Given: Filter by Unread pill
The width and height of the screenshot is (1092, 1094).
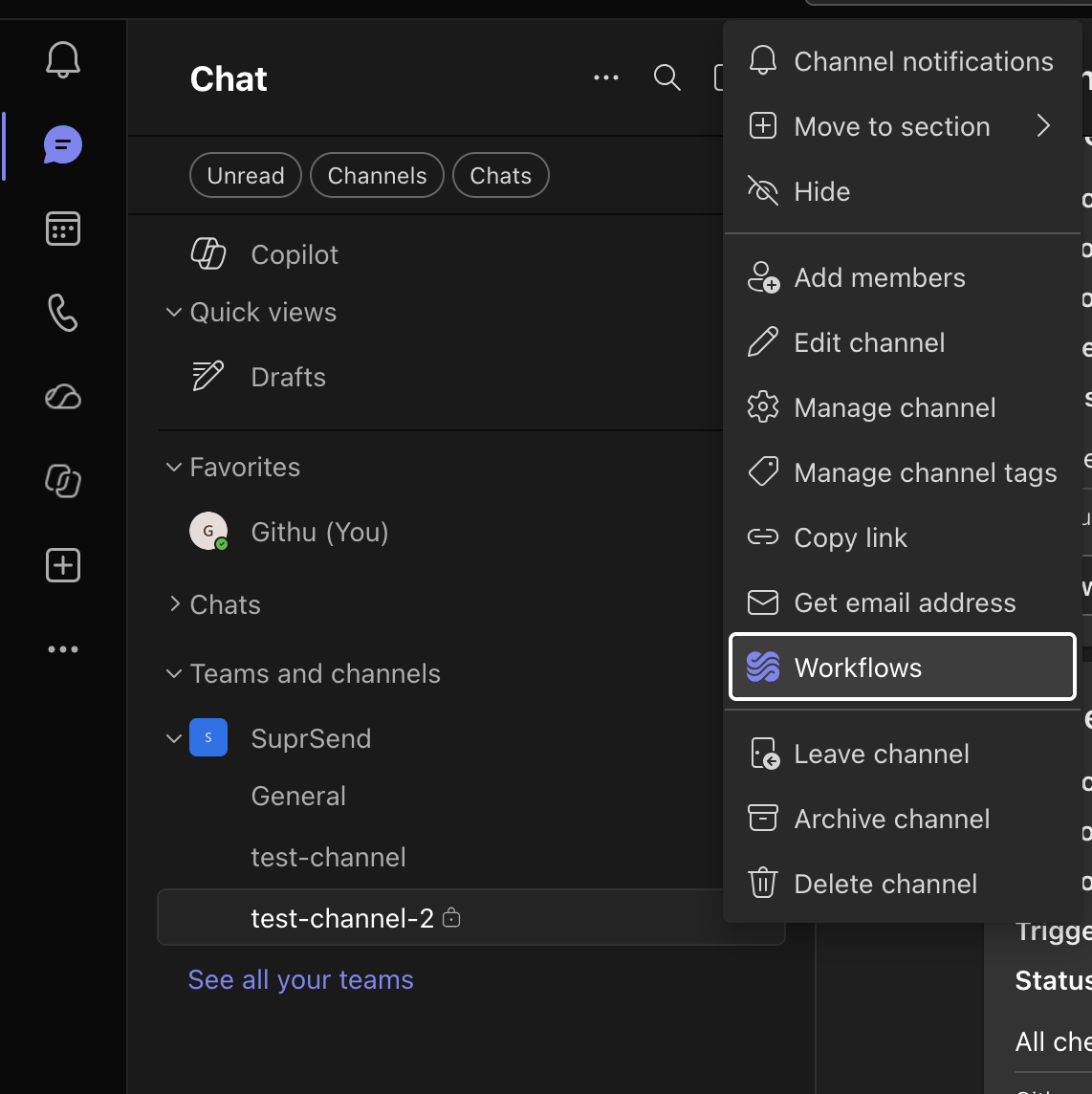Looking at the screenshot, I should coord(246,175).
